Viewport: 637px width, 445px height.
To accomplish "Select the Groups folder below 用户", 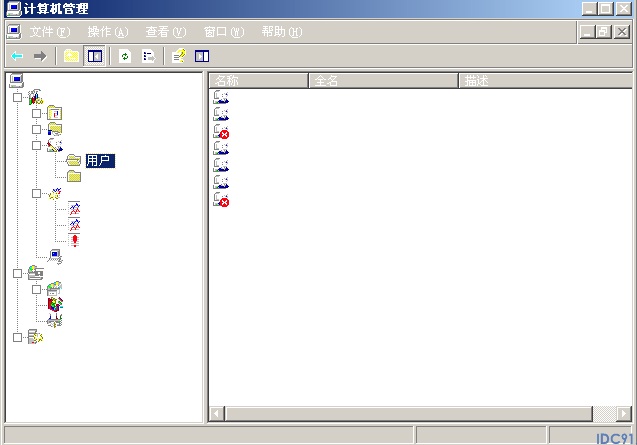I will (74, 176).
